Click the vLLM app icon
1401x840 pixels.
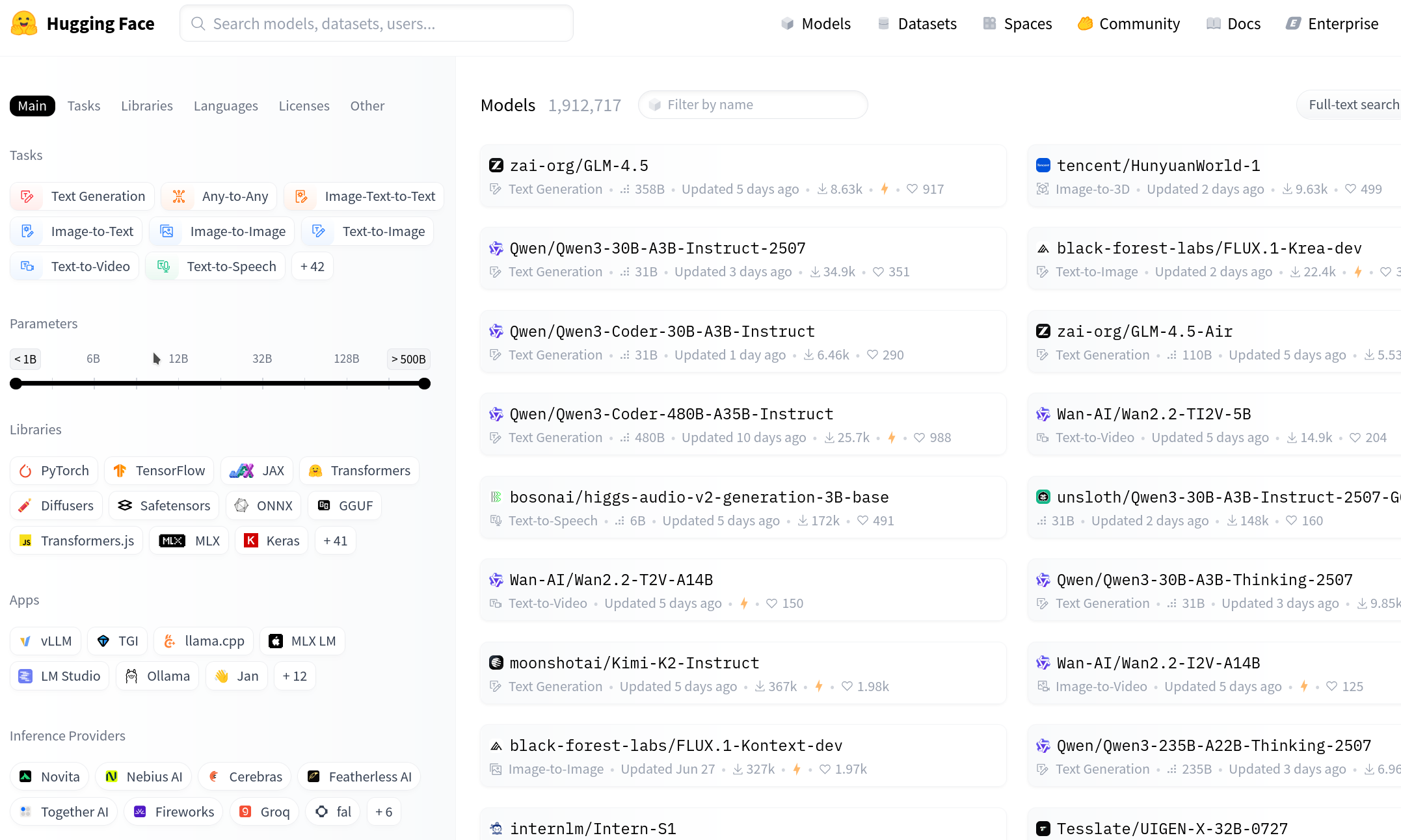click(25, 641)
